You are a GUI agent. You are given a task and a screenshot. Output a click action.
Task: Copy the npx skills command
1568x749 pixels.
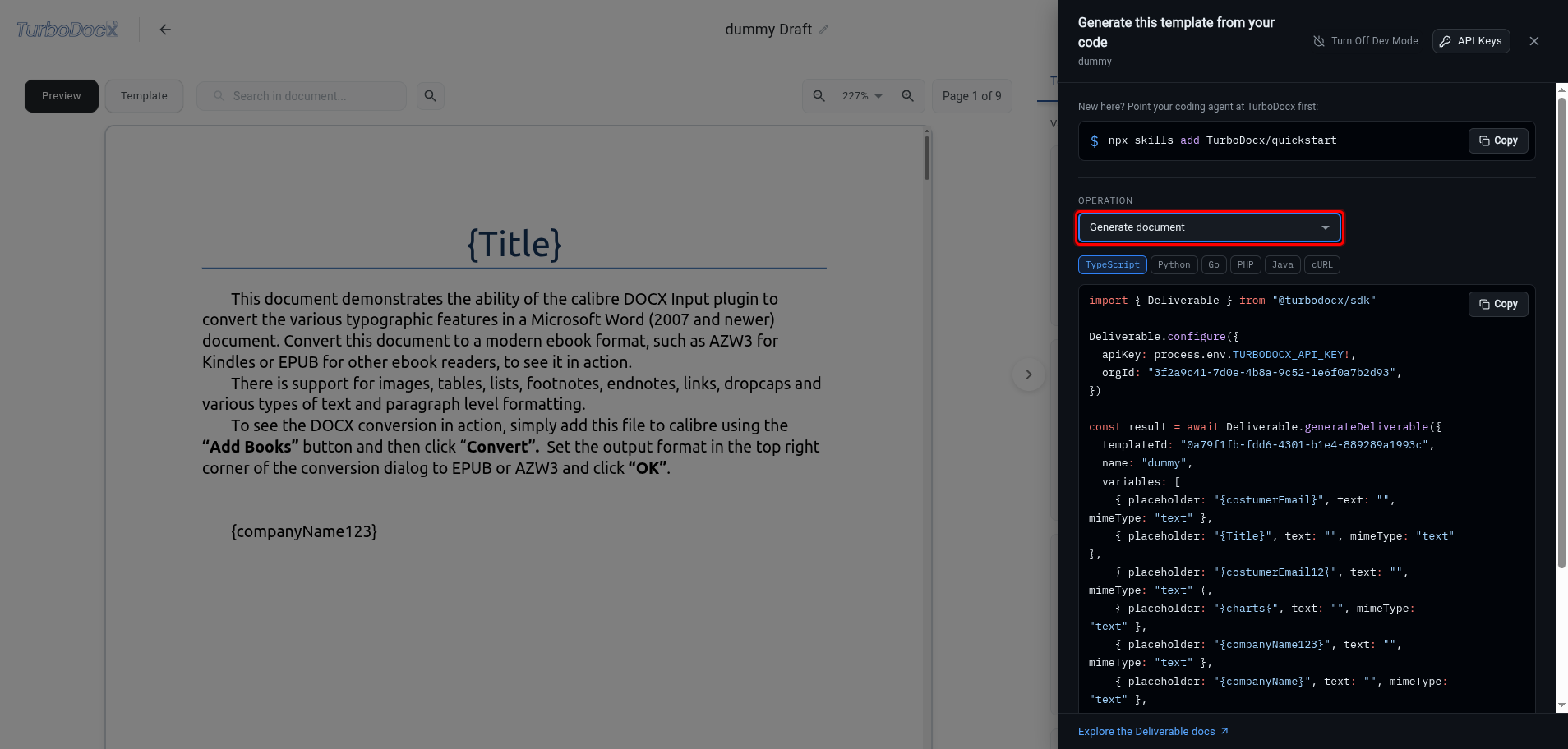1498,140
